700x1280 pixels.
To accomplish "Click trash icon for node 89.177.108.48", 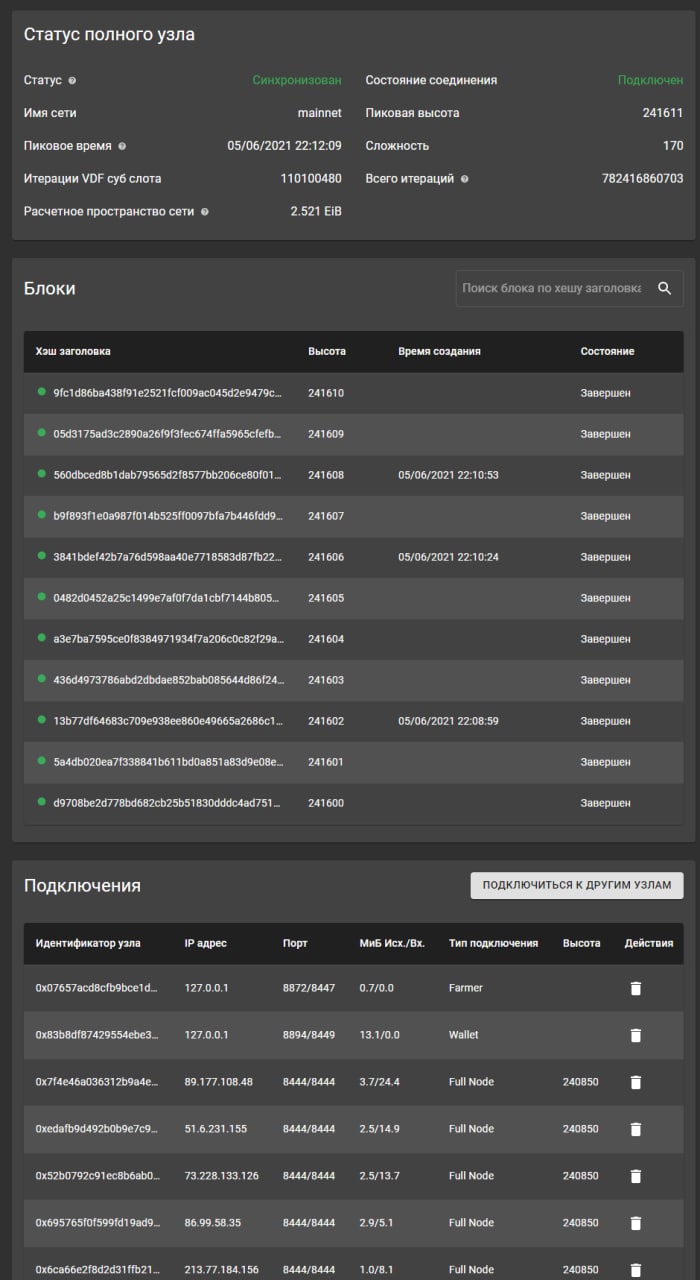I will [636, 1082].
